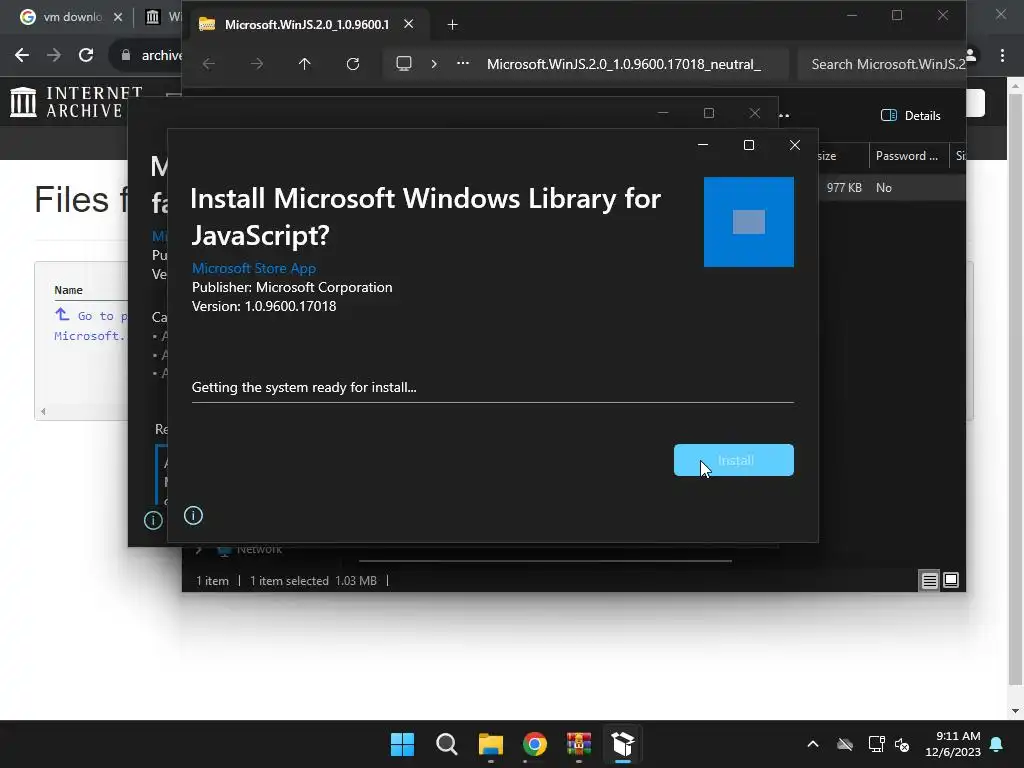Open the File Explorer see more menu
Viewport: 1024px width, 768px height.
[x=784, y=116]
